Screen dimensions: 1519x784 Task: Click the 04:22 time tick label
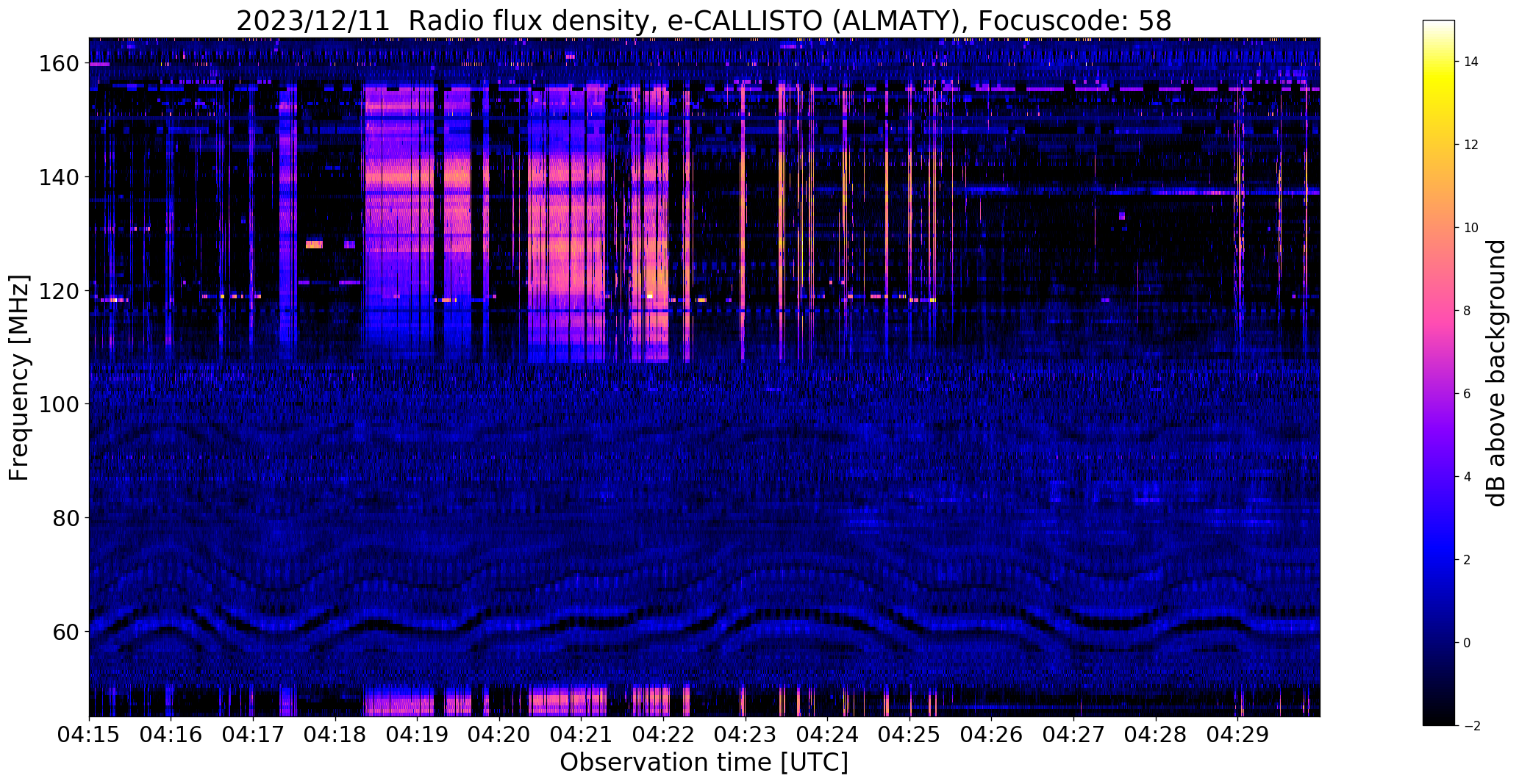click(664, 735)
